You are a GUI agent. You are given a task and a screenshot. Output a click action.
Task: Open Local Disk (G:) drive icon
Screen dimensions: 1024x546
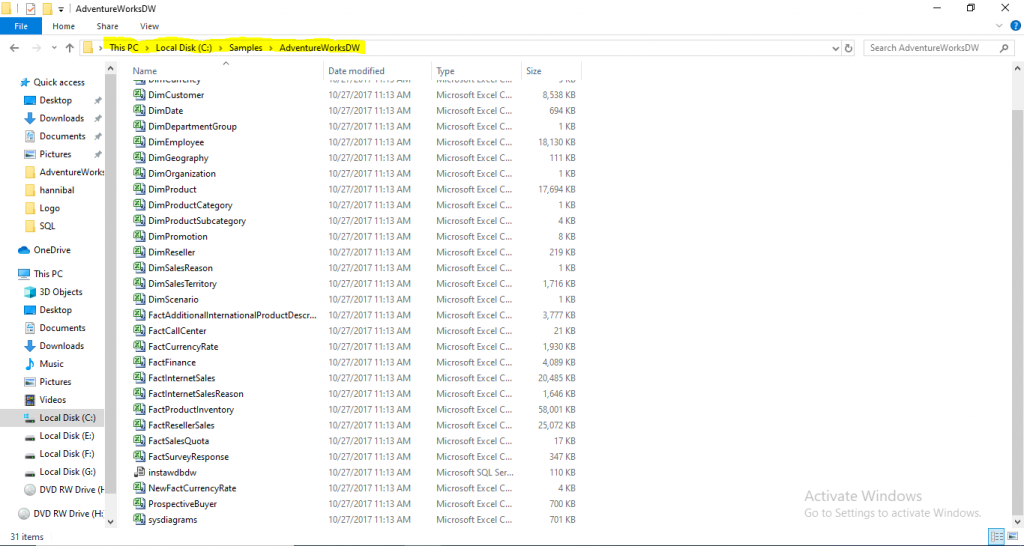(x=29, y=472)
